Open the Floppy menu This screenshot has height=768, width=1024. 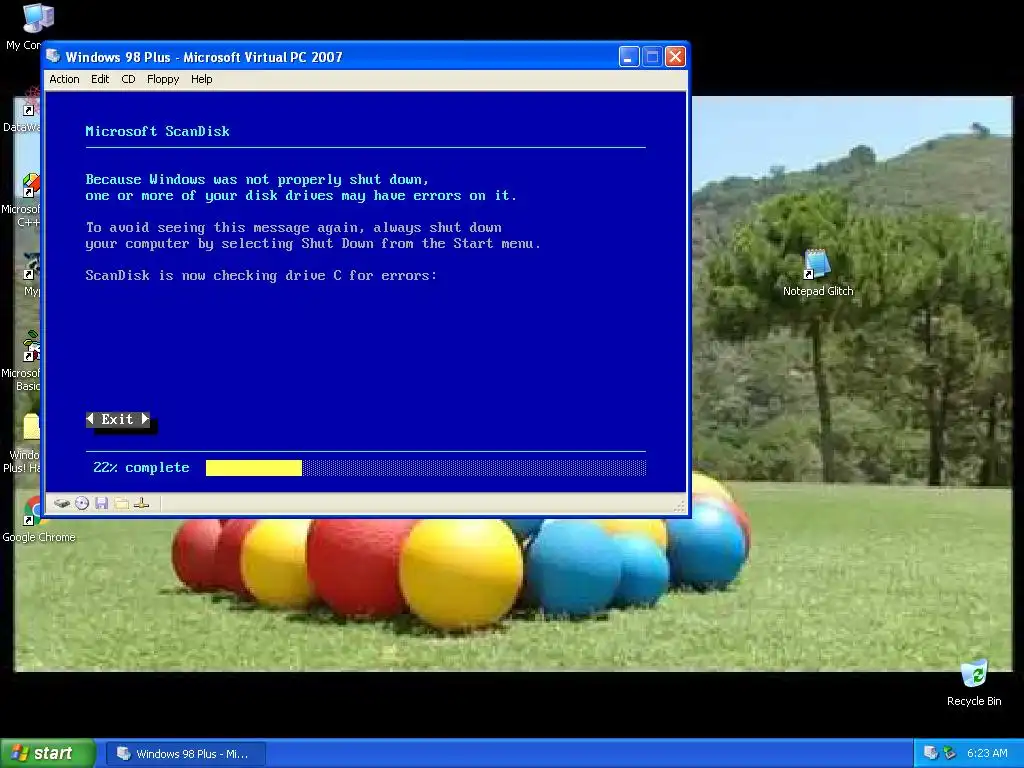[163, 79]
